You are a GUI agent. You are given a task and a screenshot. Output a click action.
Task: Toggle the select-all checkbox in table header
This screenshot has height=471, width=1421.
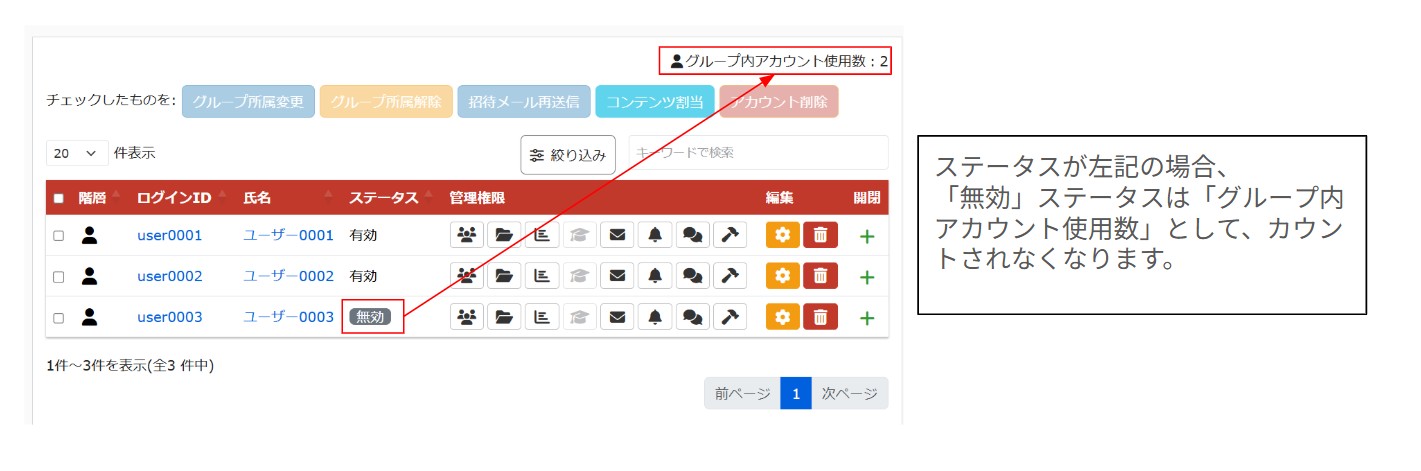[x=58, y=198]
